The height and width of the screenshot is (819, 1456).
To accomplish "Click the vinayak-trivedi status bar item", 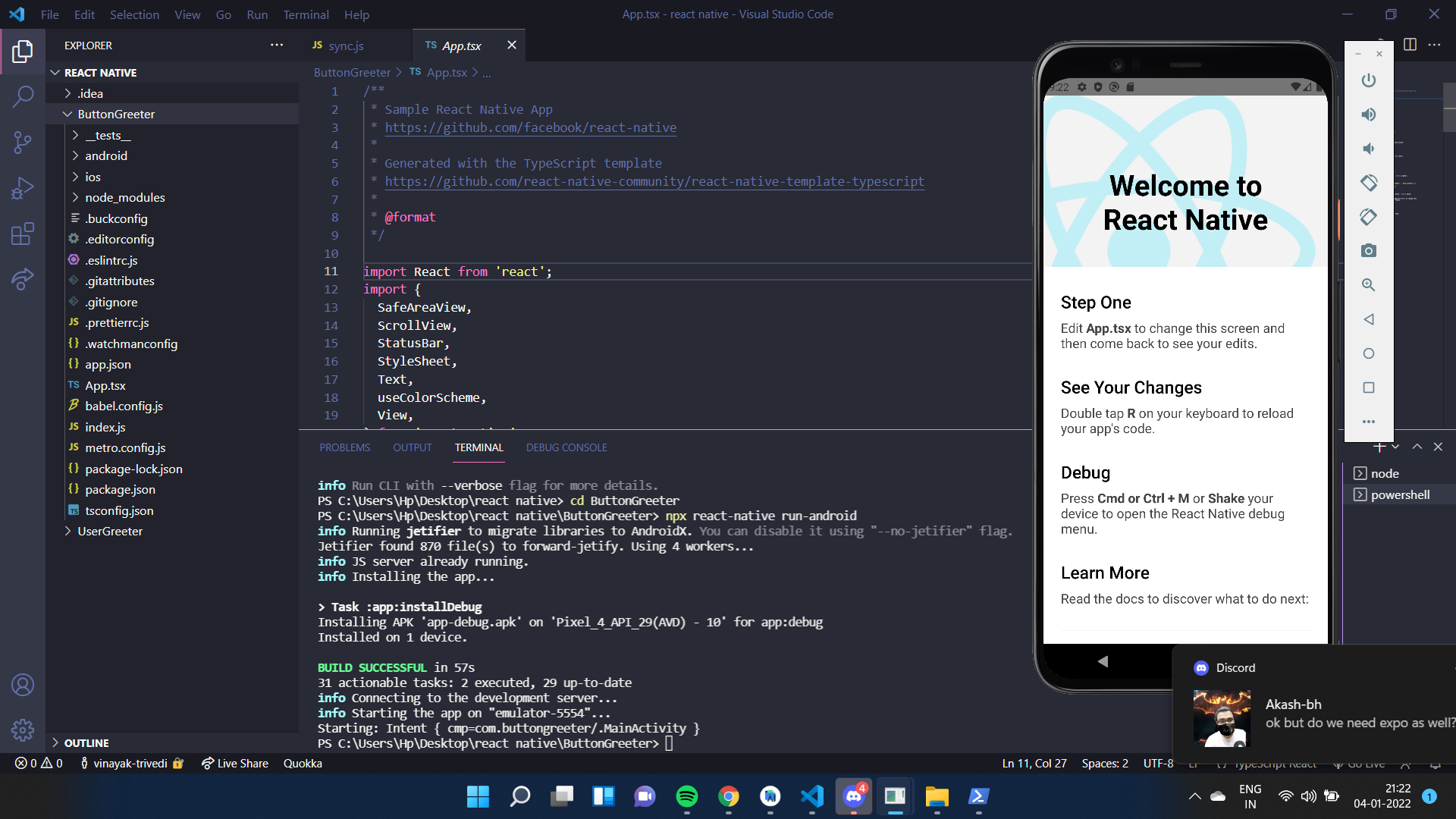I will [131, 764].
